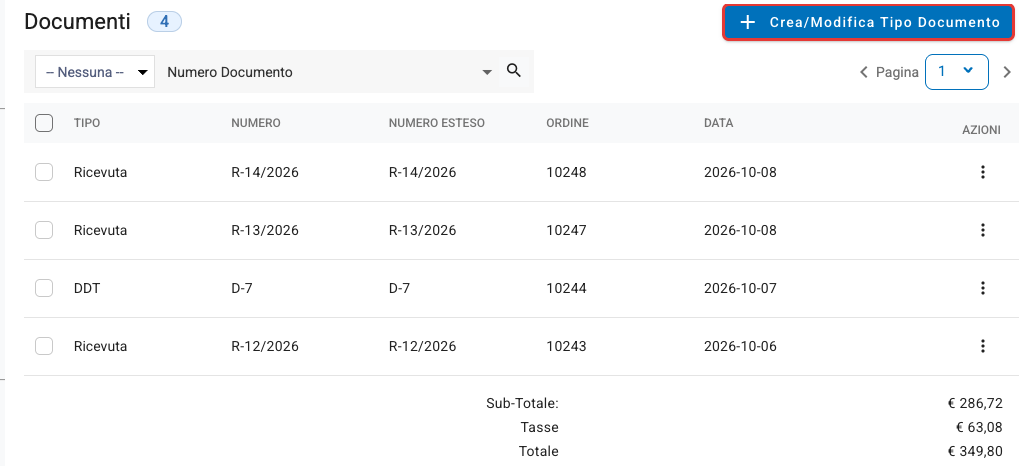Go to next page arrow
The image size is (1023, 466).
tap(1007, 72)
